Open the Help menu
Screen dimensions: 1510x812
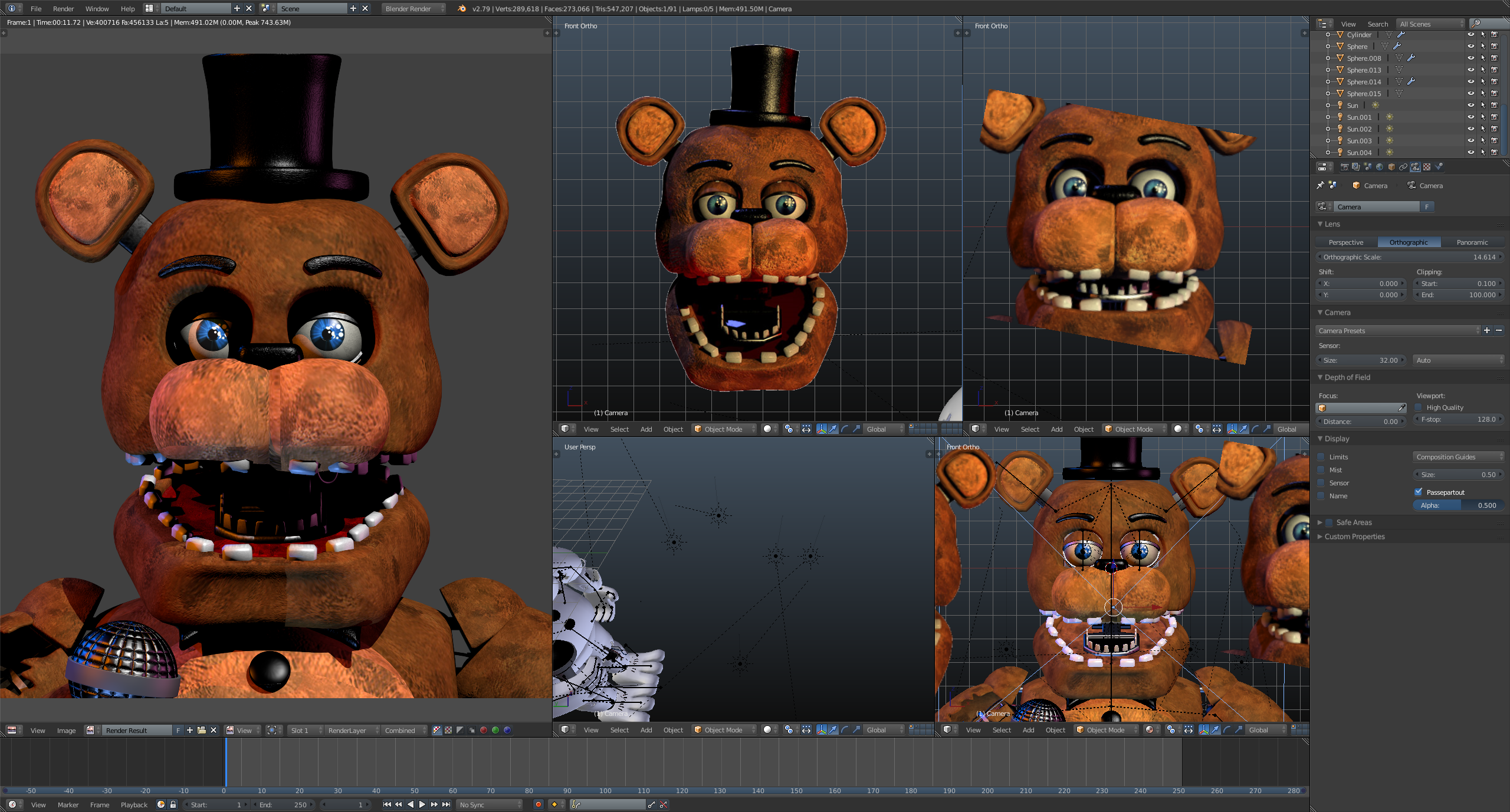pyautogui.click(x=127, y=8)
